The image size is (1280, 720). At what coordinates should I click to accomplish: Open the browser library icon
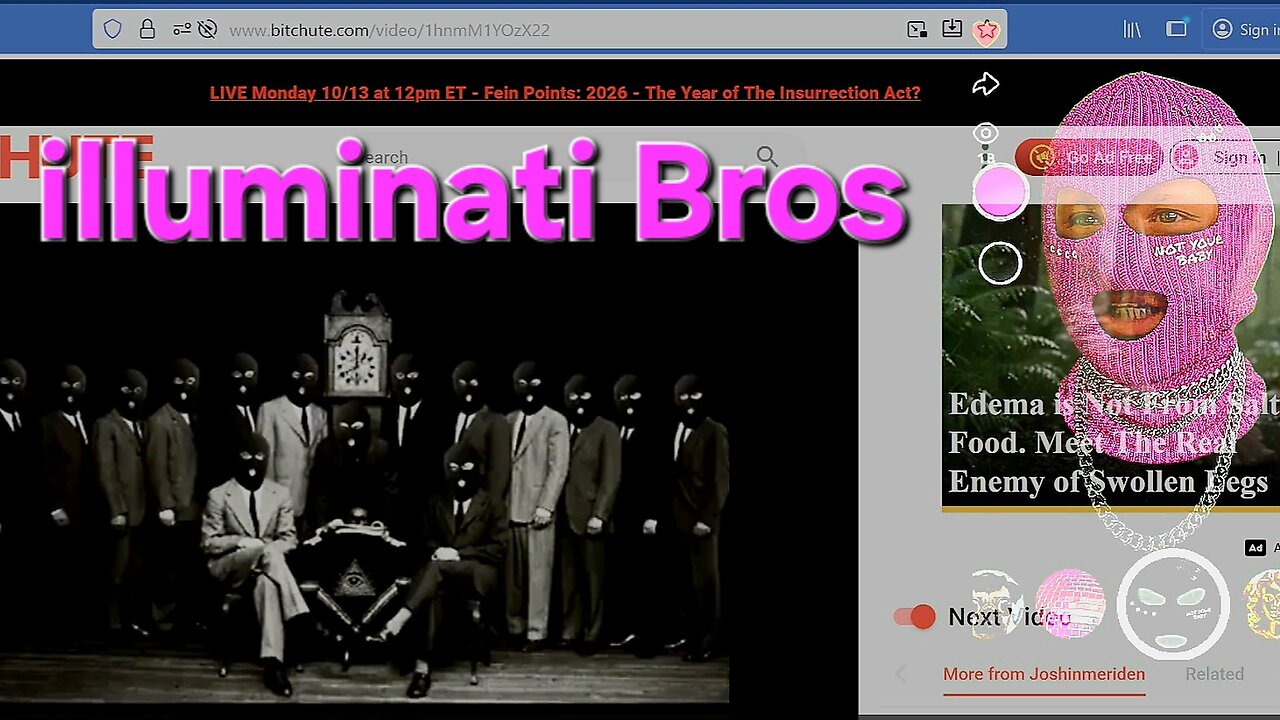[x=1132, y=30]
